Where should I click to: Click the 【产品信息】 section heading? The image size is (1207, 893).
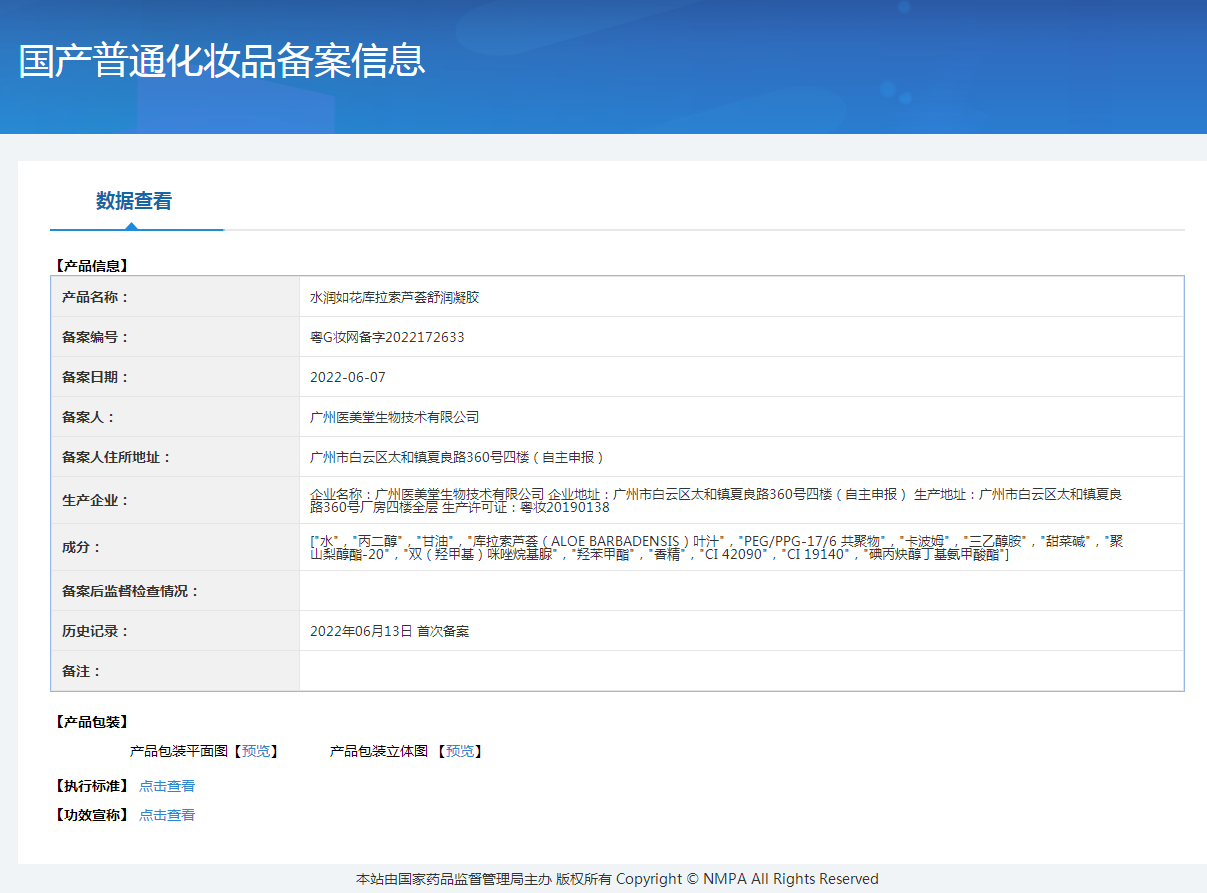pyautogui.click(x=91, y=266)
